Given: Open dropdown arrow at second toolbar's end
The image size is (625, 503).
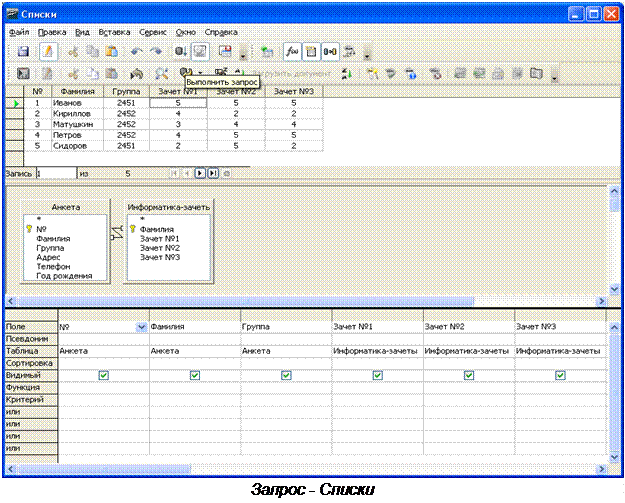Looking at the screenshot, I should 555,75.
